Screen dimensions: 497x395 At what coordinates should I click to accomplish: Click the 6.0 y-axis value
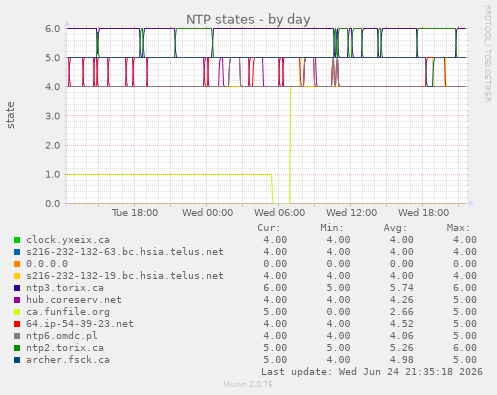pyautogui.click(x=53, y=29)
